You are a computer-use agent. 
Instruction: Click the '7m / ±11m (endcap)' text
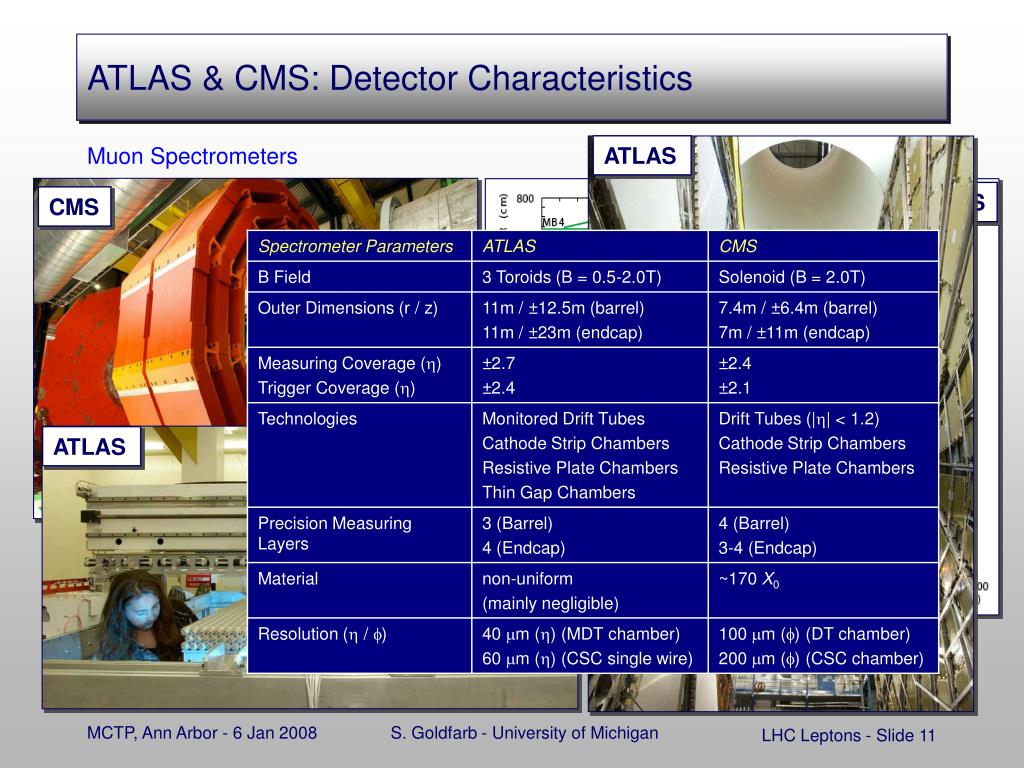[x=794, y=332]
